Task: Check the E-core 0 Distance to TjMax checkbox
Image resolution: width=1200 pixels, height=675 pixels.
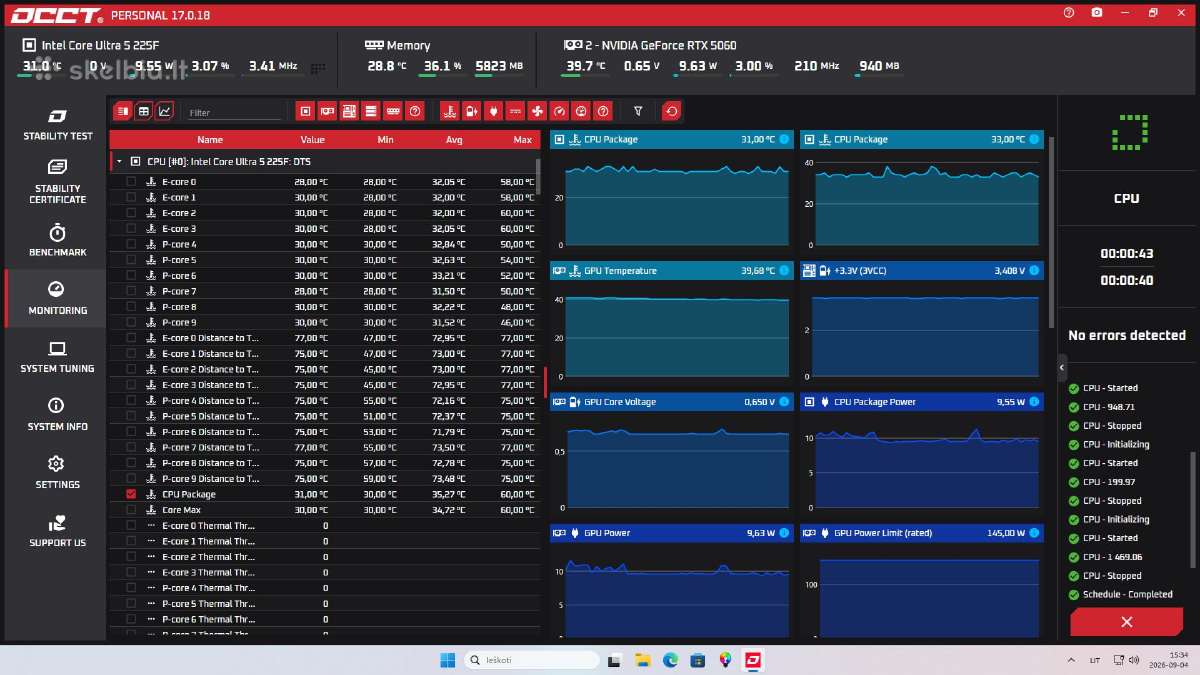Action: point(131,338)
